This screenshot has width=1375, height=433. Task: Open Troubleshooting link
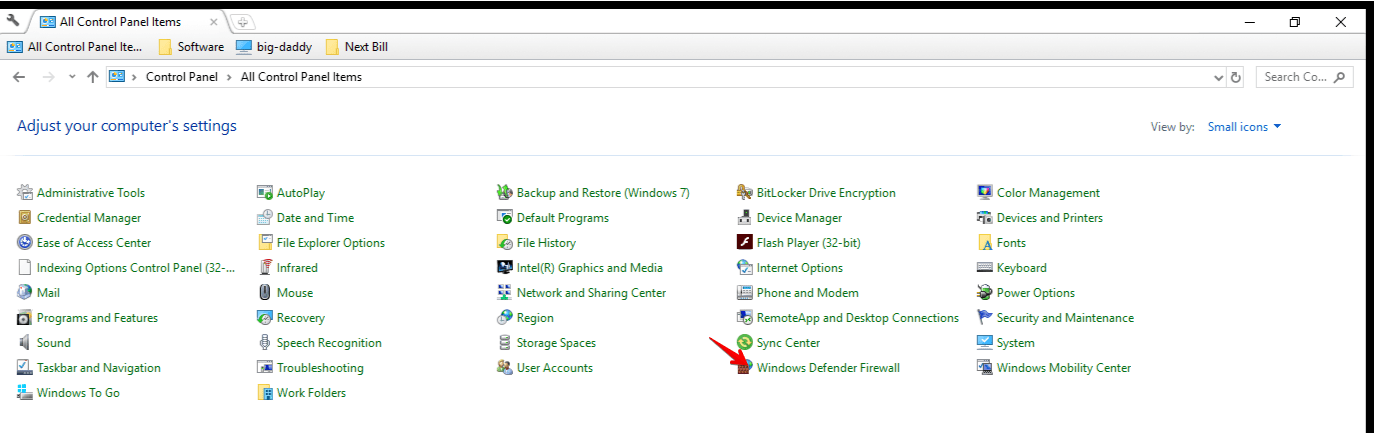click(320, 368)
